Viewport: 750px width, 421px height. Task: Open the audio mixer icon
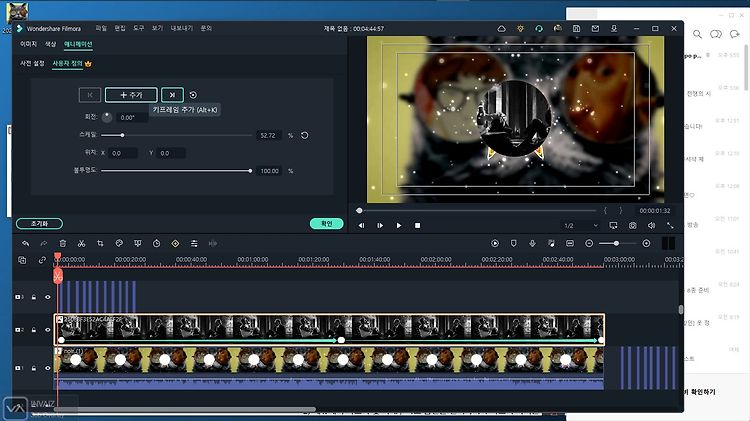click(551, 244)
